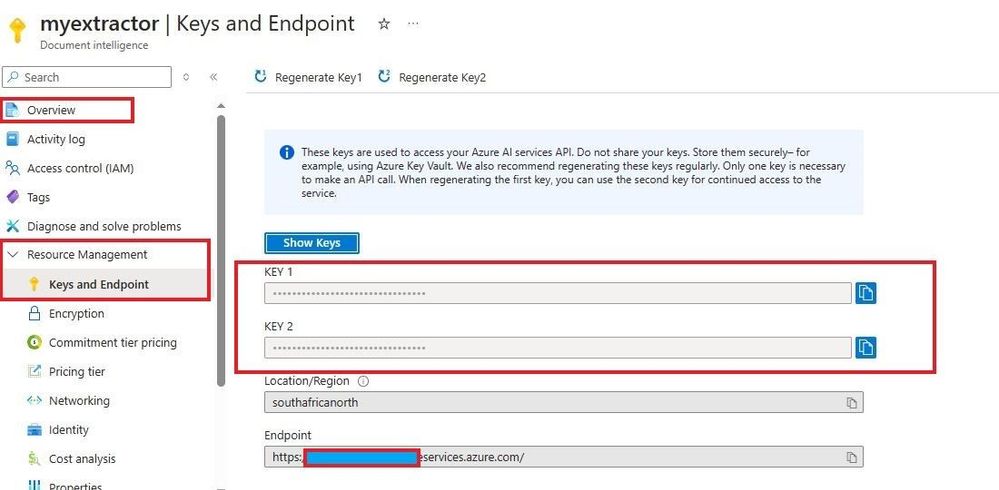This screenshot has width=999, height=490.
Task: Open the Activity log
Action: point(55,139)
